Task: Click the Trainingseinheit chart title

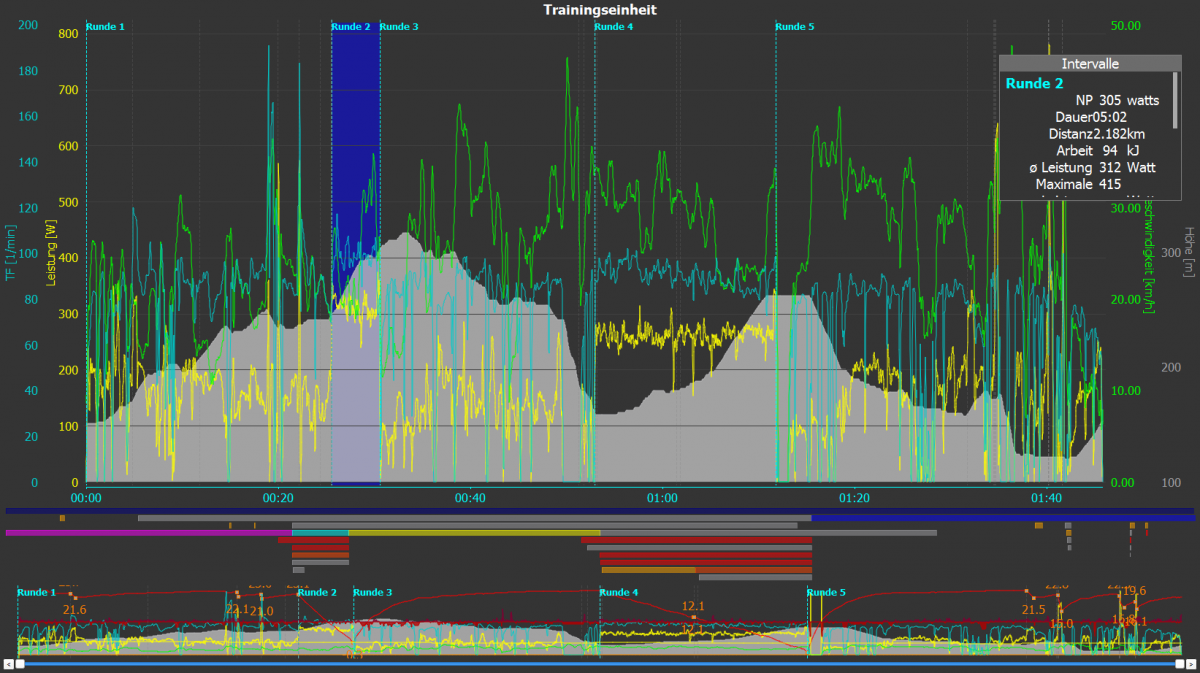Action: point(600,10)
